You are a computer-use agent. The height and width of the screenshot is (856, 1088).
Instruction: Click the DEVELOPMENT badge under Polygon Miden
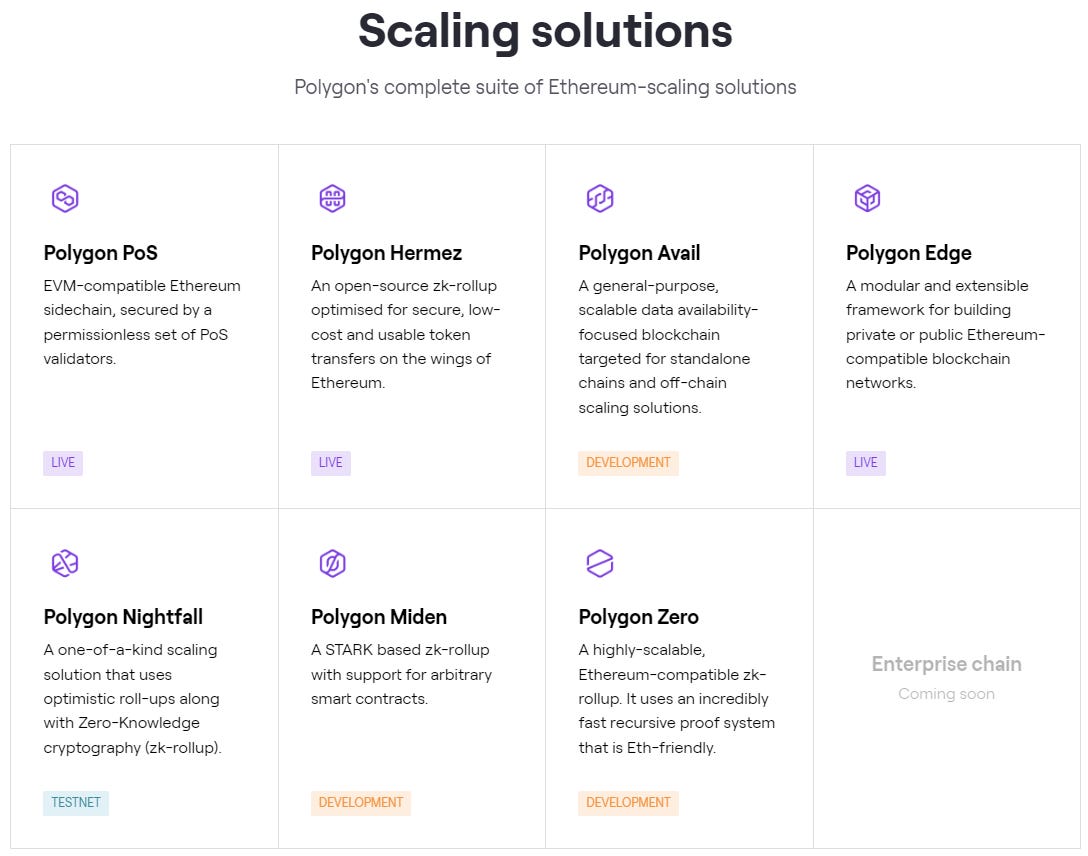click(x=361, y=803)
